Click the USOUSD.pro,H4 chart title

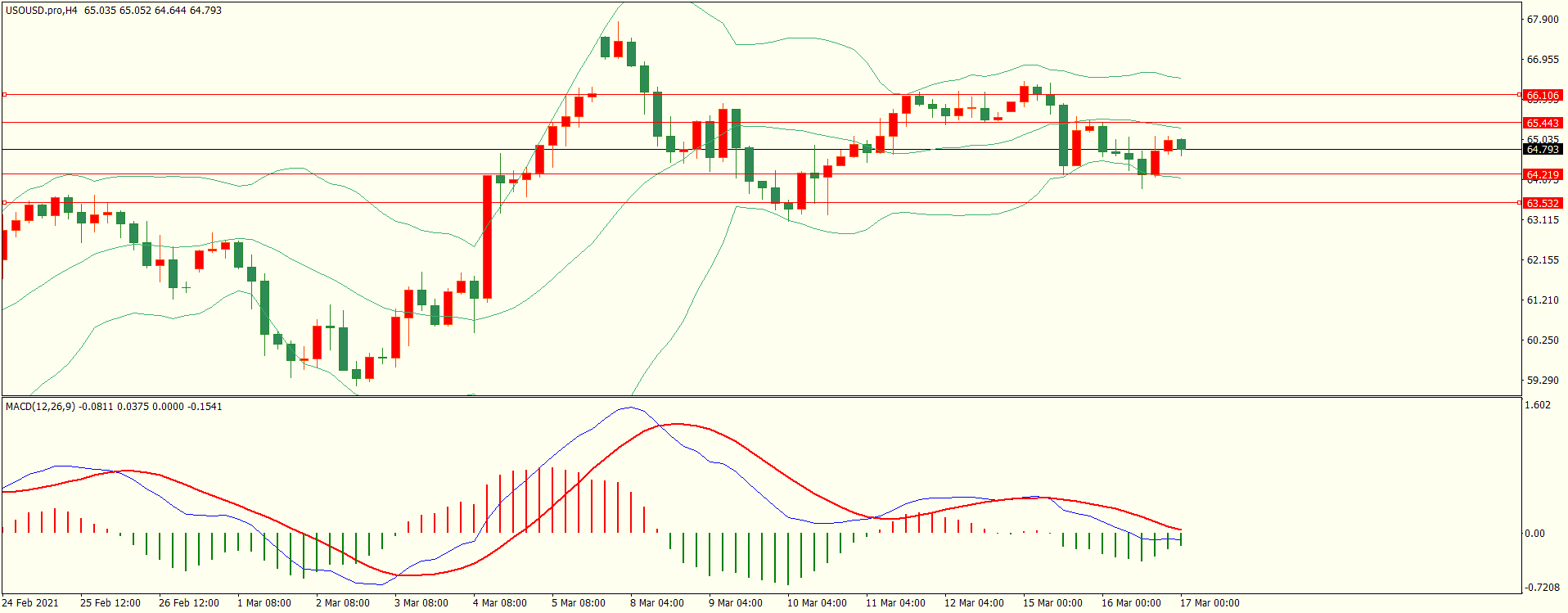click(x=41, y=11)
